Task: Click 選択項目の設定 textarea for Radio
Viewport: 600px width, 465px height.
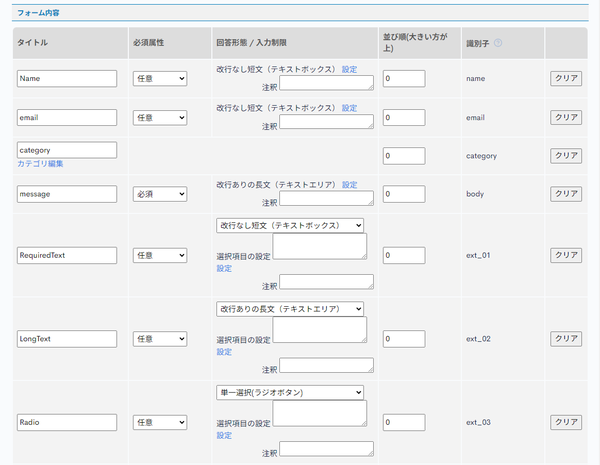Action: coord(320,413)
